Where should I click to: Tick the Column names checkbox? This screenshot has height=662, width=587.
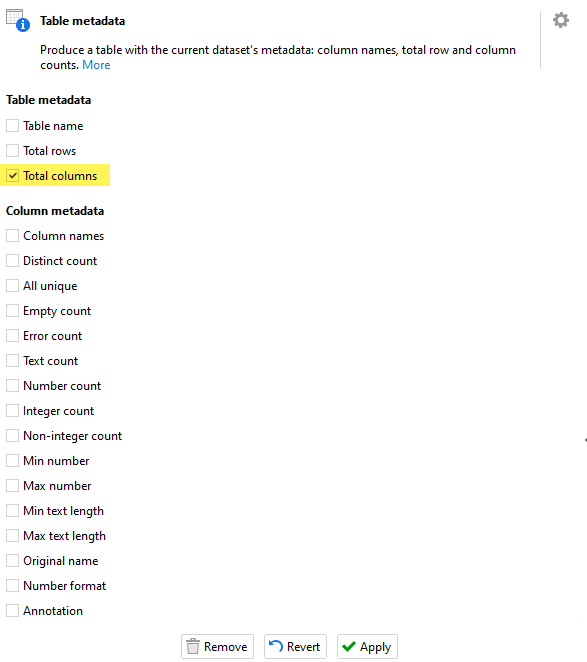pos(12,236)
